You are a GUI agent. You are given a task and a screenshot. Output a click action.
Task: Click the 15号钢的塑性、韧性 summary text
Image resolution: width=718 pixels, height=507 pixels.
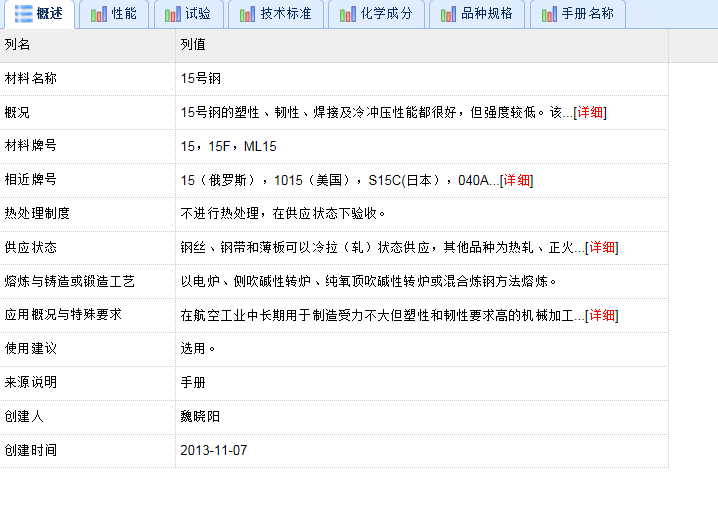tap(377, 112)
